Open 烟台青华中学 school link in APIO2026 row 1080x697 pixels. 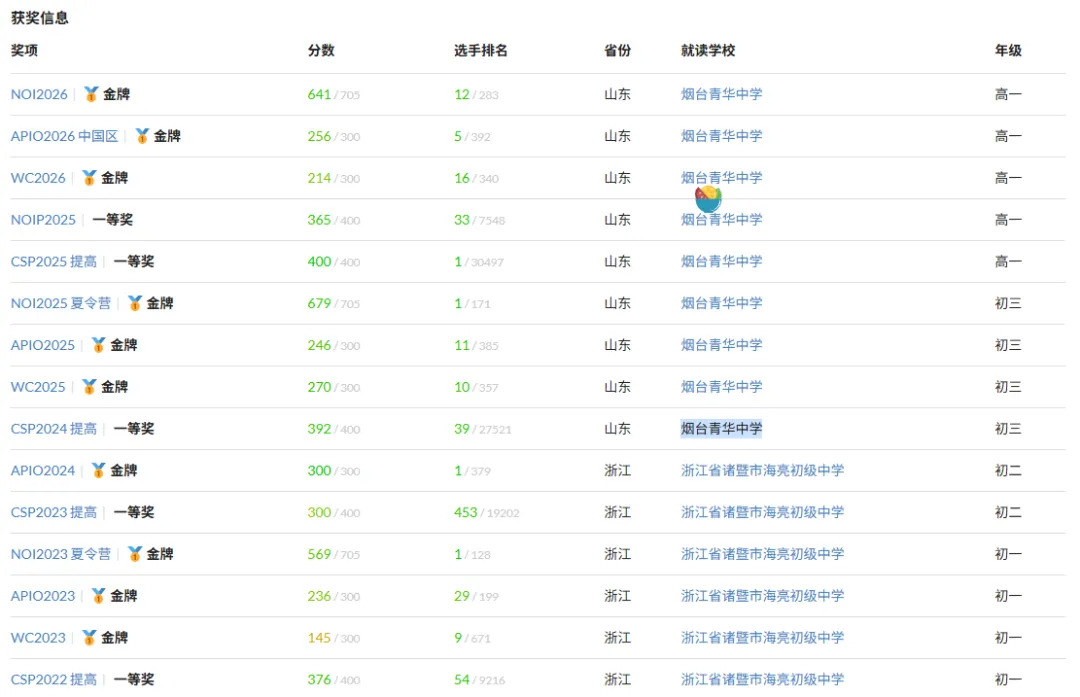click(721, 136)
